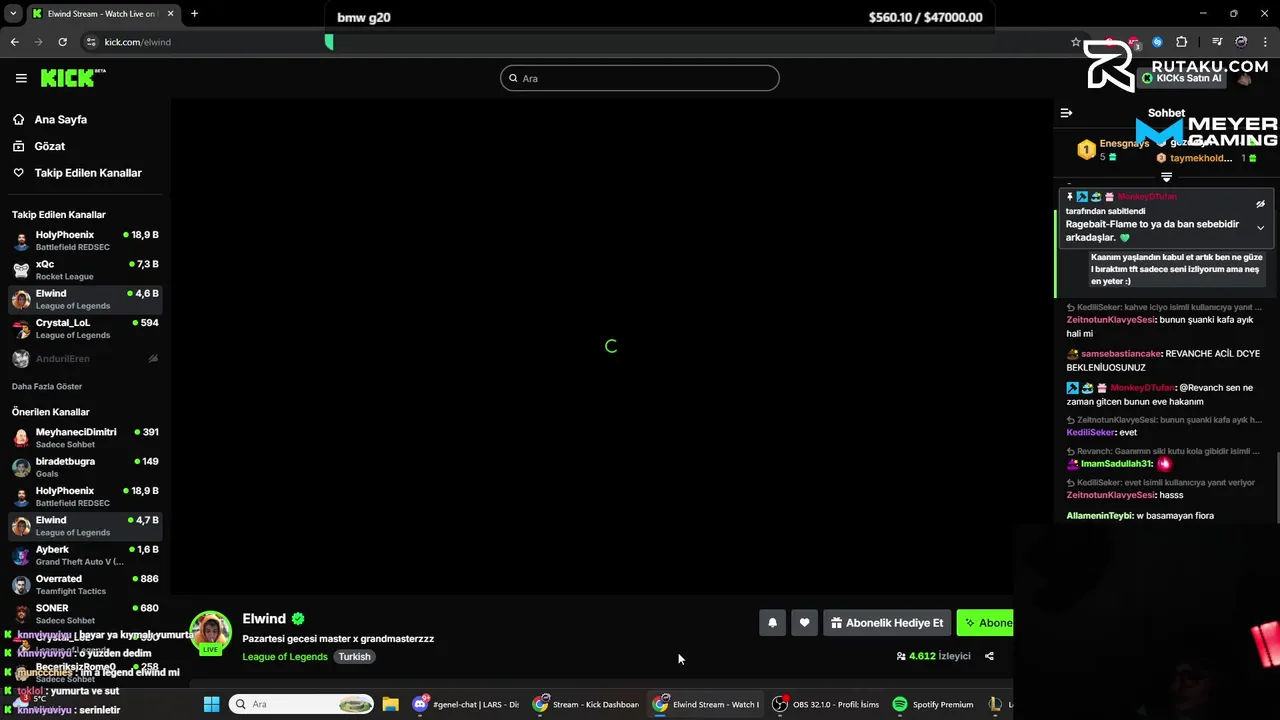Image resolution: width=1280 pixels, height=720 pixels.
Task: Open HolyPhoenix under followed channels
Action: [x=85, y=241]
